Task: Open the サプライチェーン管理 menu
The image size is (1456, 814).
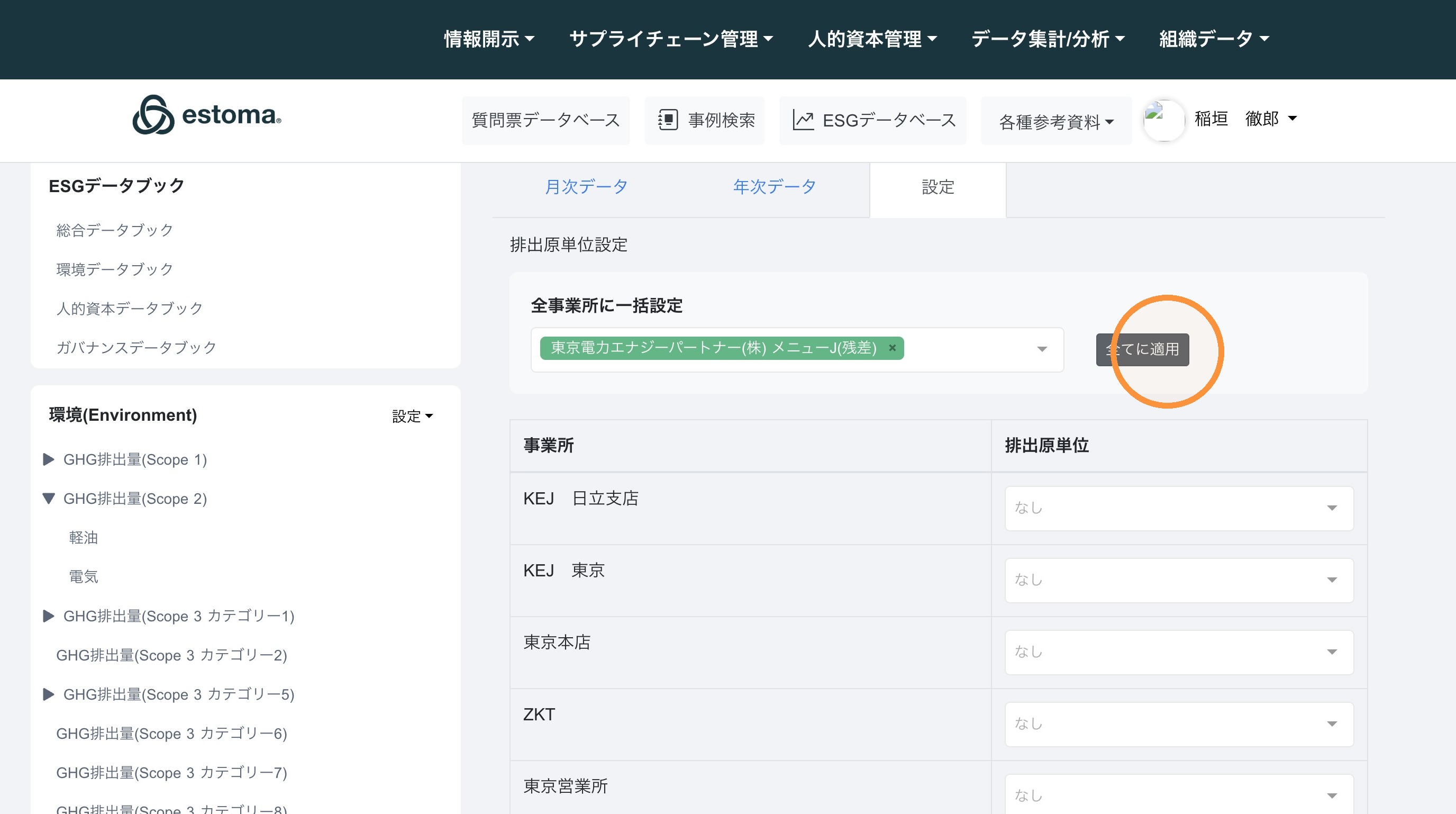Action: tap(671, 39)
